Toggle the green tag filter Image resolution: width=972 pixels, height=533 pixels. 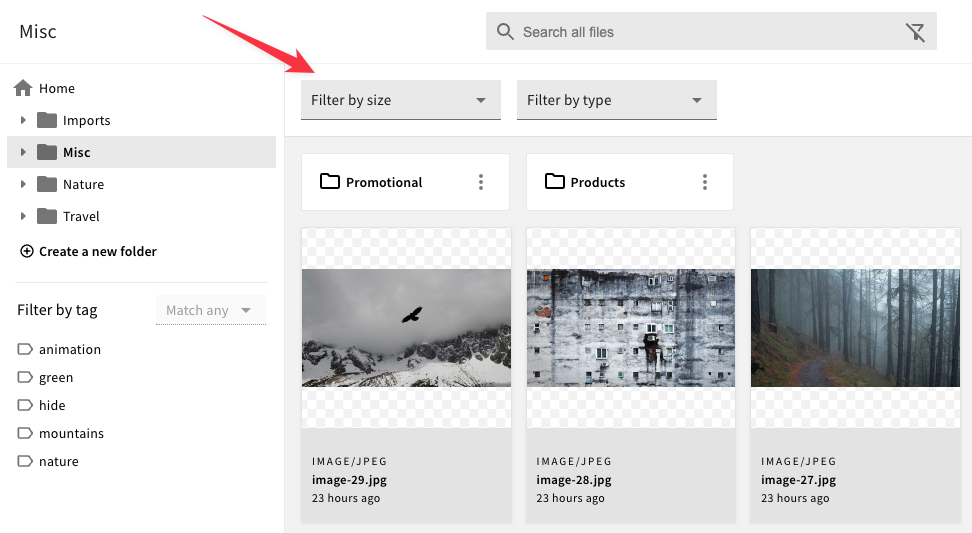coord(56,377)
